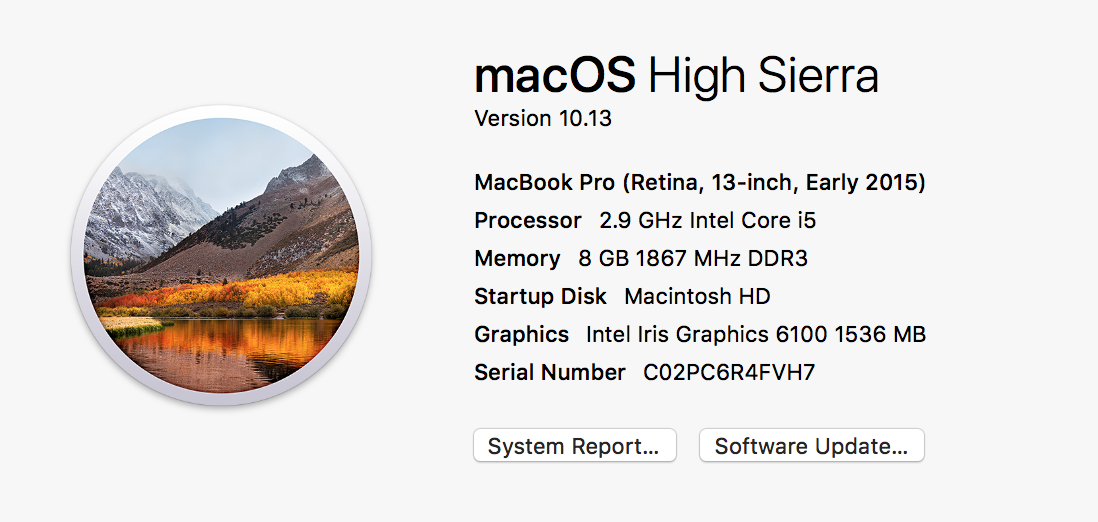Screen dimensions: 1098x522
Task: Click the Serial Number label
Action: pos(549,372)
